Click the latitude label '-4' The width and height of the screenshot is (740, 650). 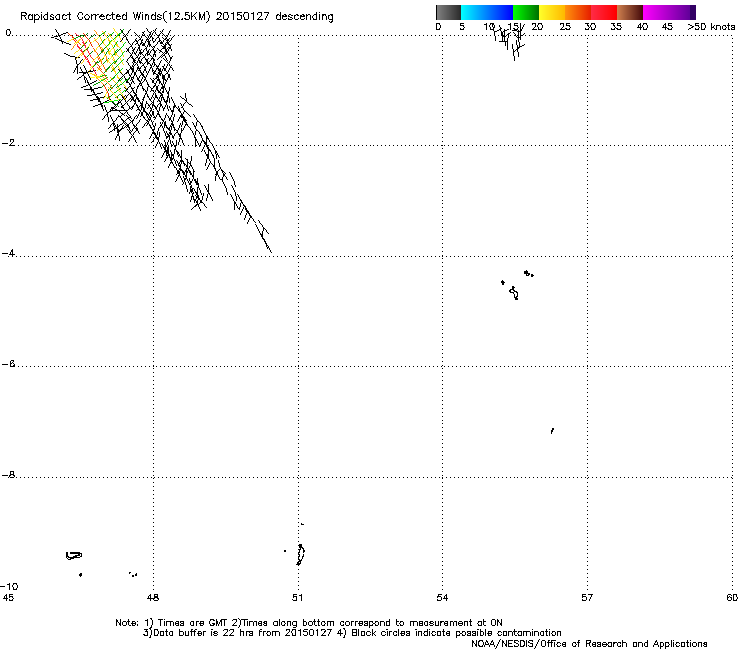click(x=8, y=253)
